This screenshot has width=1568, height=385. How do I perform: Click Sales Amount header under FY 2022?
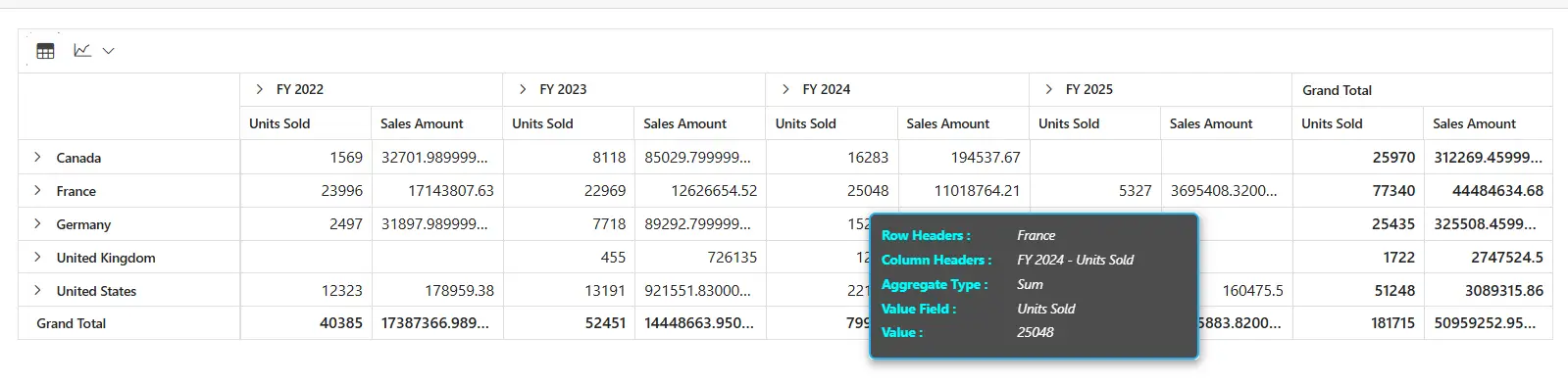click(437, 123)
